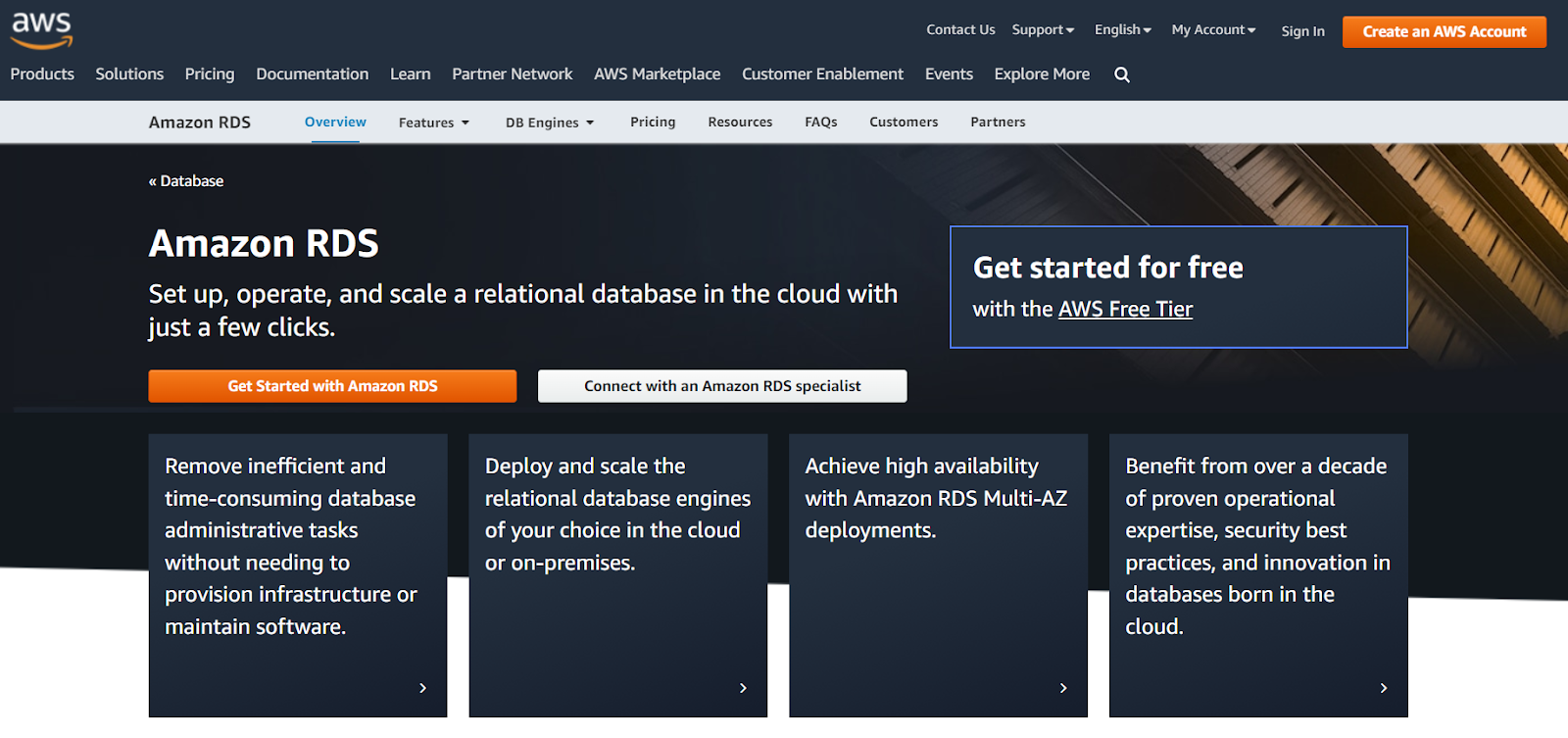Switch to the FAQs tab

tap(821, 123)
